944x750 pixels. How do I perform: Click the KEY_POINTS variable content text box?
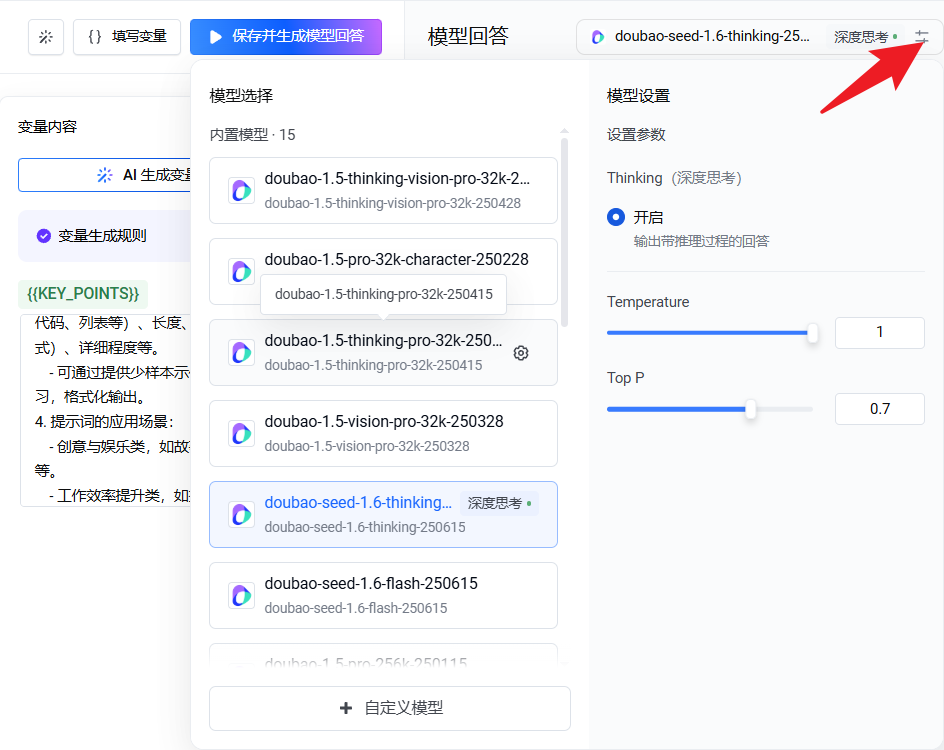[x=106, y=409]
